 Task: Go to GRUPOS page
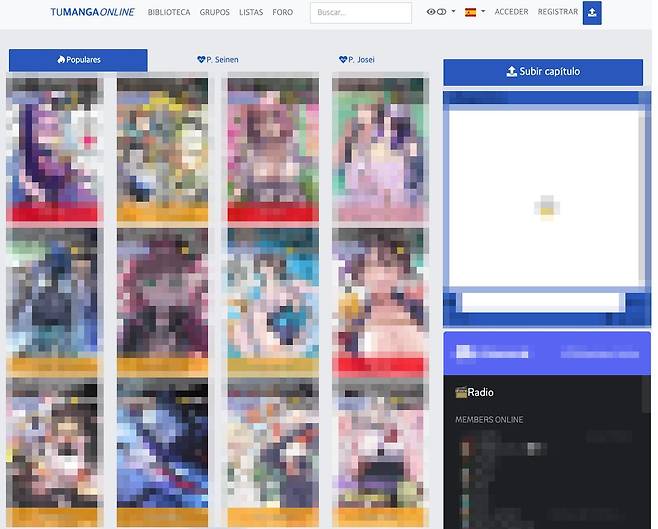pos(214,12)
